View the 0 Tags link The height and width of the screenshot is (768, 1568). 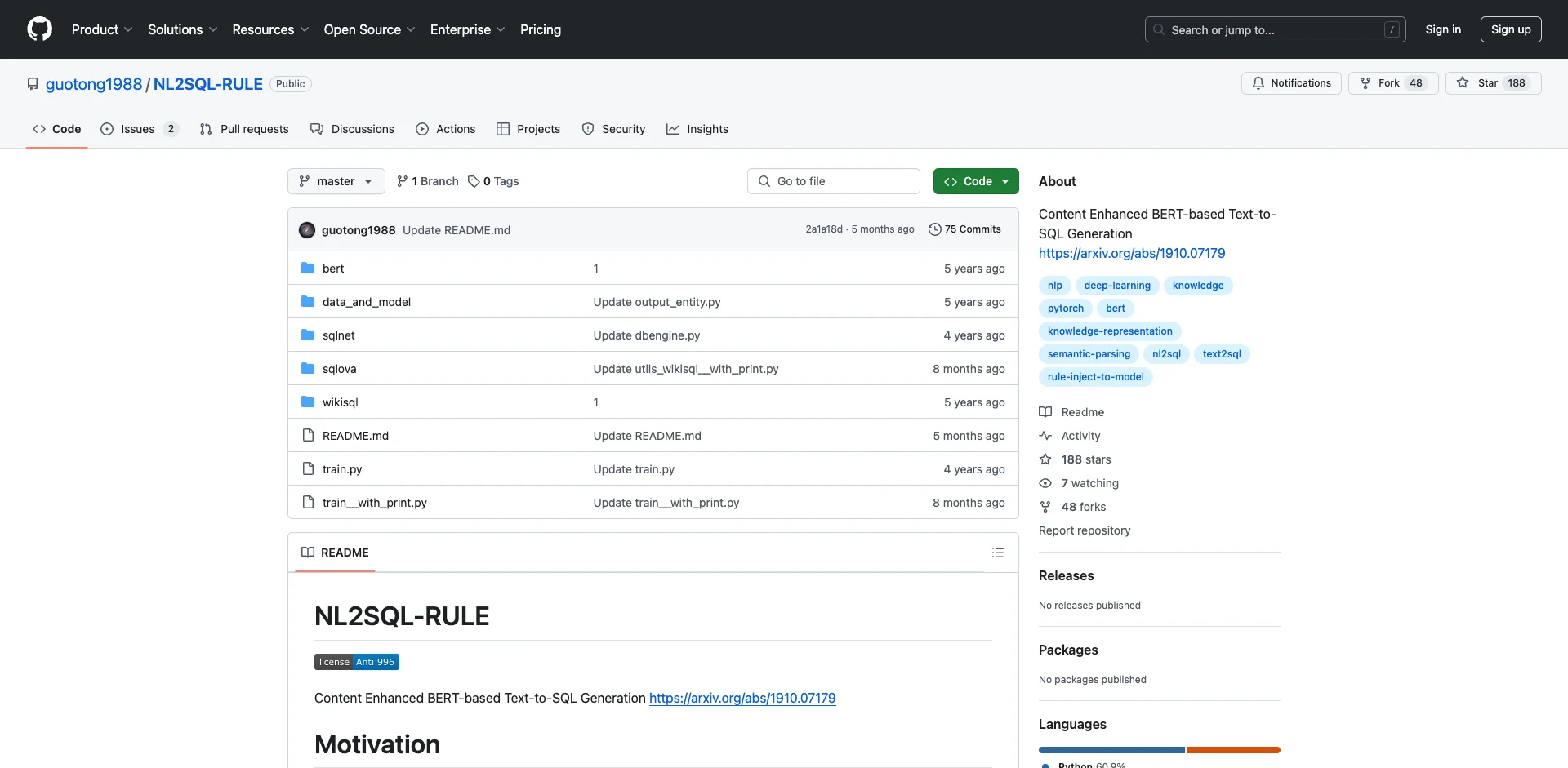(493, 181)
